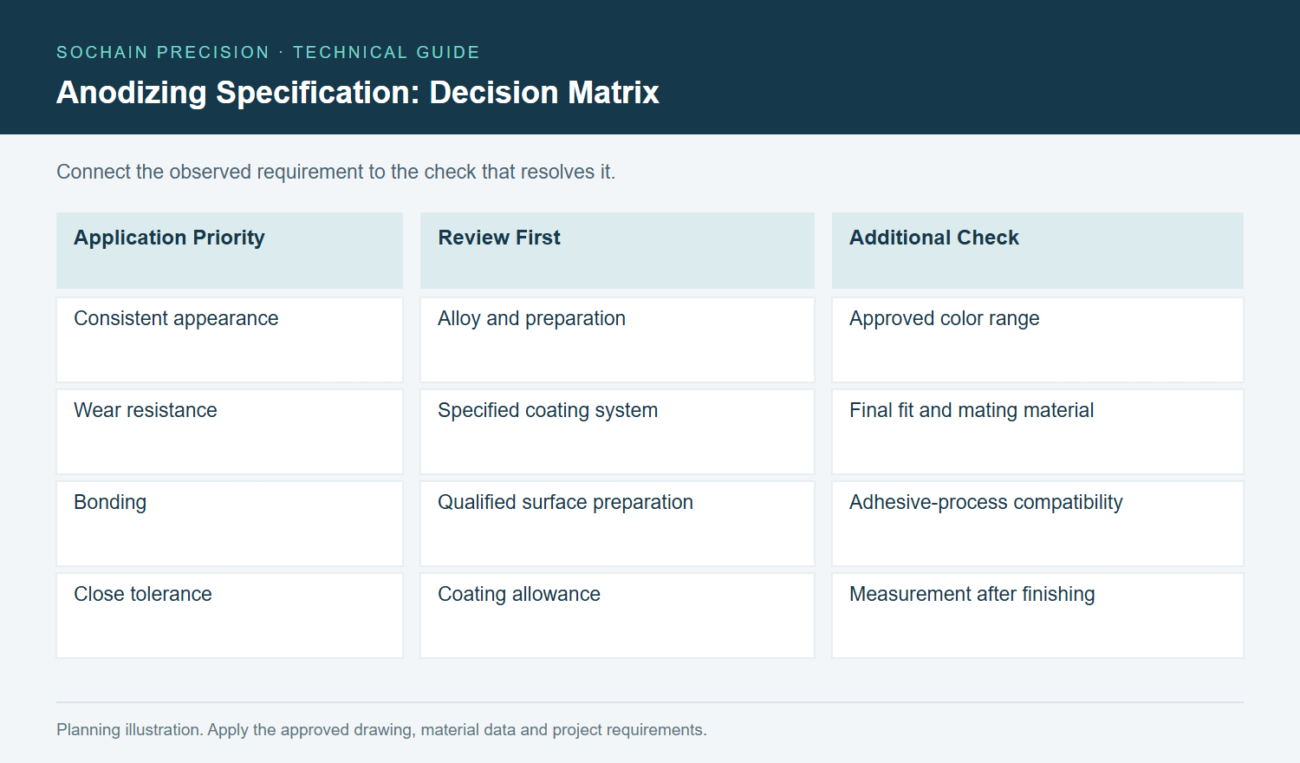Click the 'Alloy and preparation' cell
Viewport: 1300px width, 763px height.
click(617, 339)
